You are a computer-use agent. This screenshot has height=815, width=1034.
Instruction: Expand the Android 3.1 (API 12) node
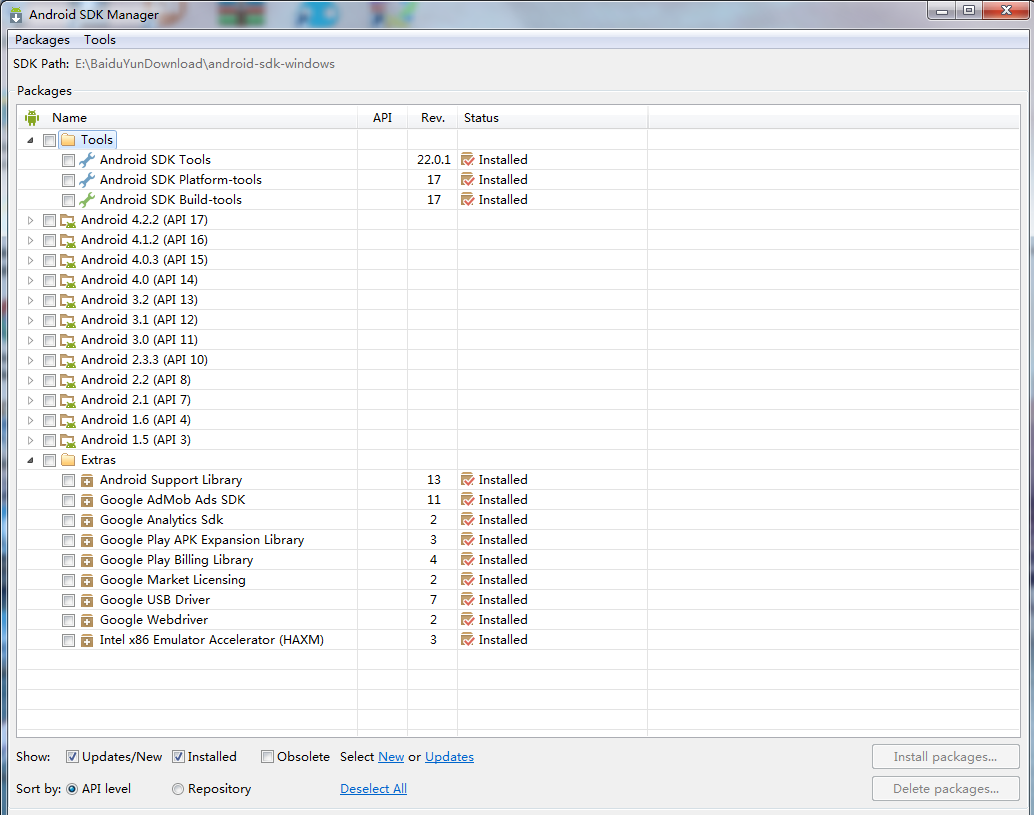(30, 320)
